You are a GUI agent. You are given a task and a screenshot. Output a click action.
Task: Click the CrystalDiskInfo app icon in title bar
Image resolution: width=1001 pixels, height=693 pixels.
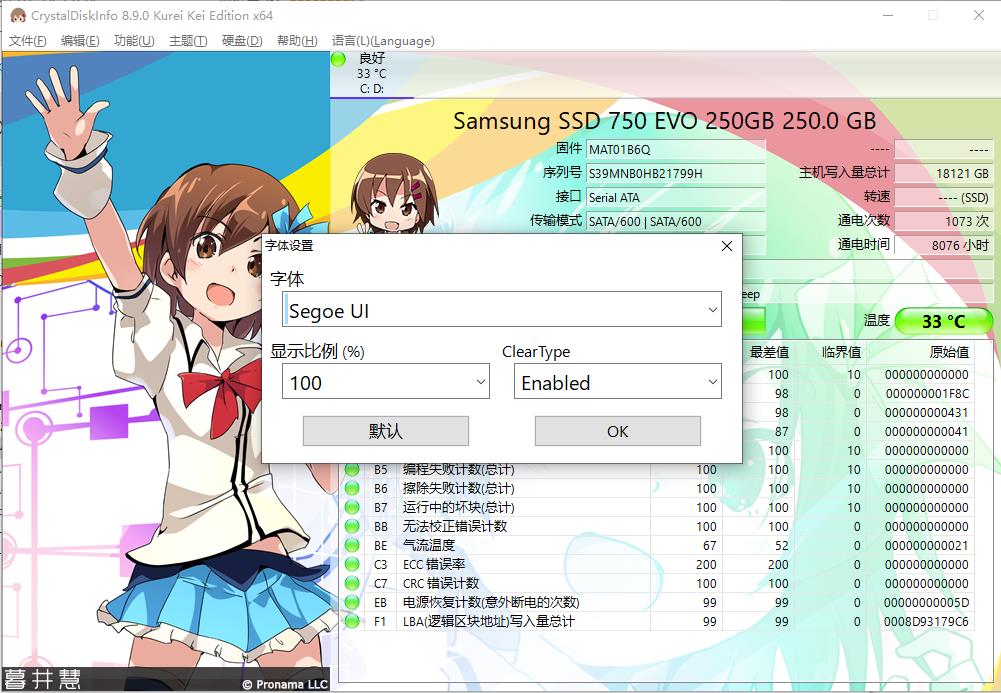tap(18, 15)
